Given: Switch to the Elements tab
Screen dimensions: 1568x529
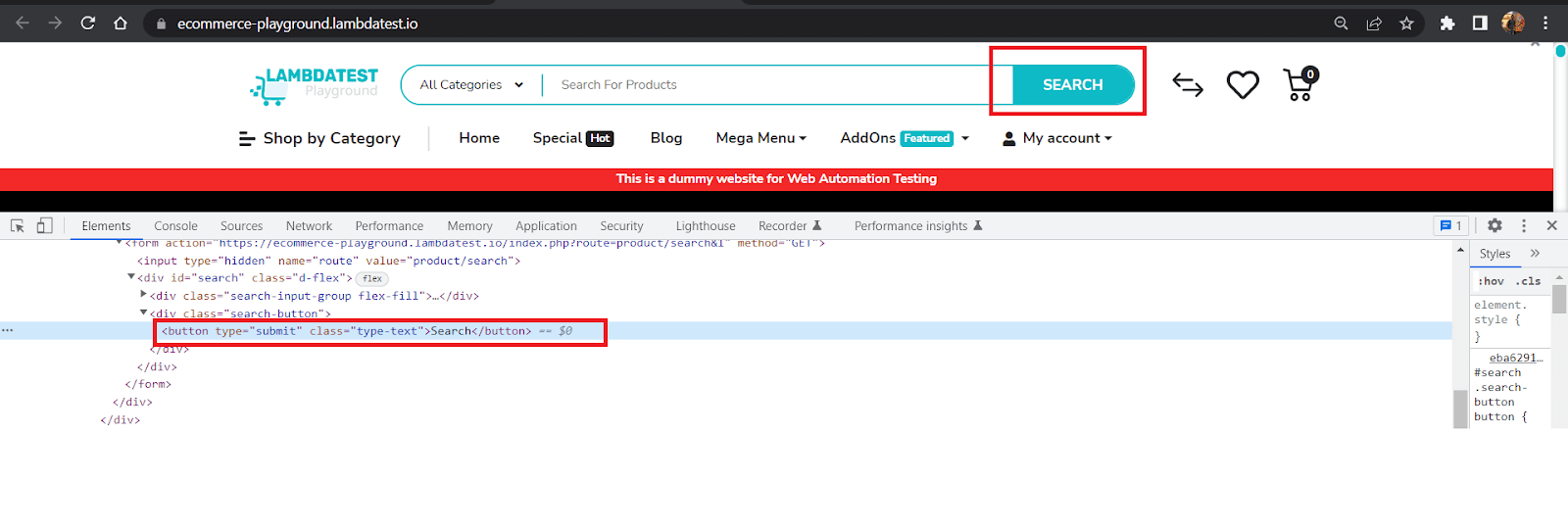Looking at the screenshot, I should point(106,226).
